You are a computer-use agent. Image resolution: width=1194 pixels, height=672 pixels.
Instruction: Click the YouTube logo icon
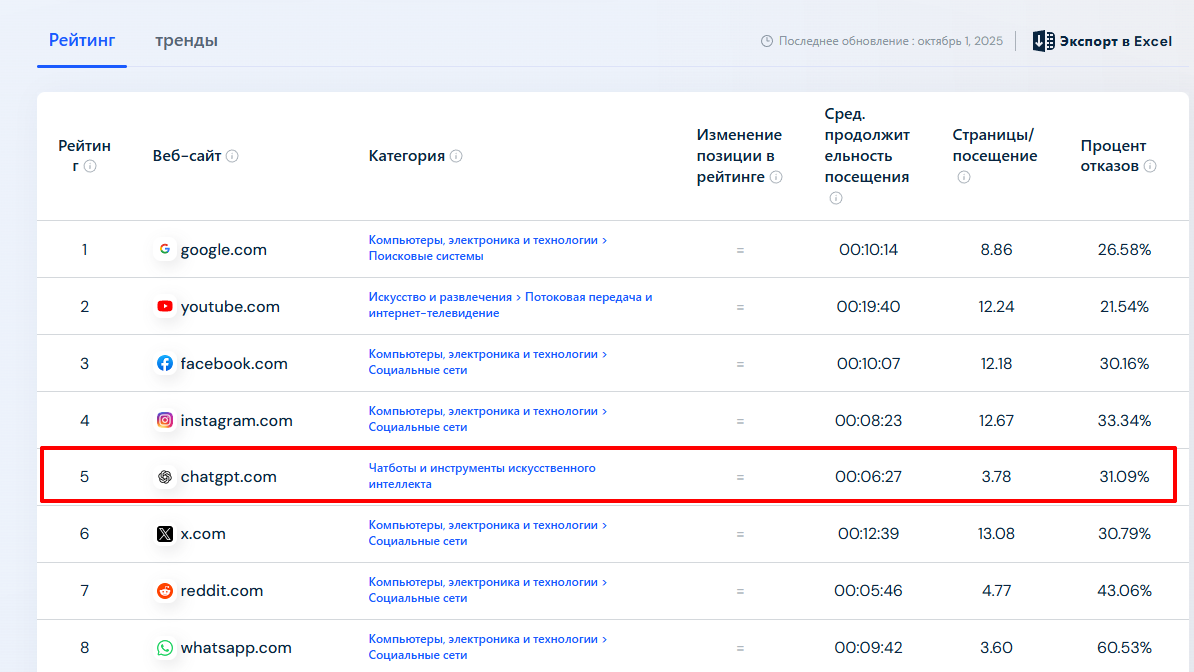coord(165,307)
